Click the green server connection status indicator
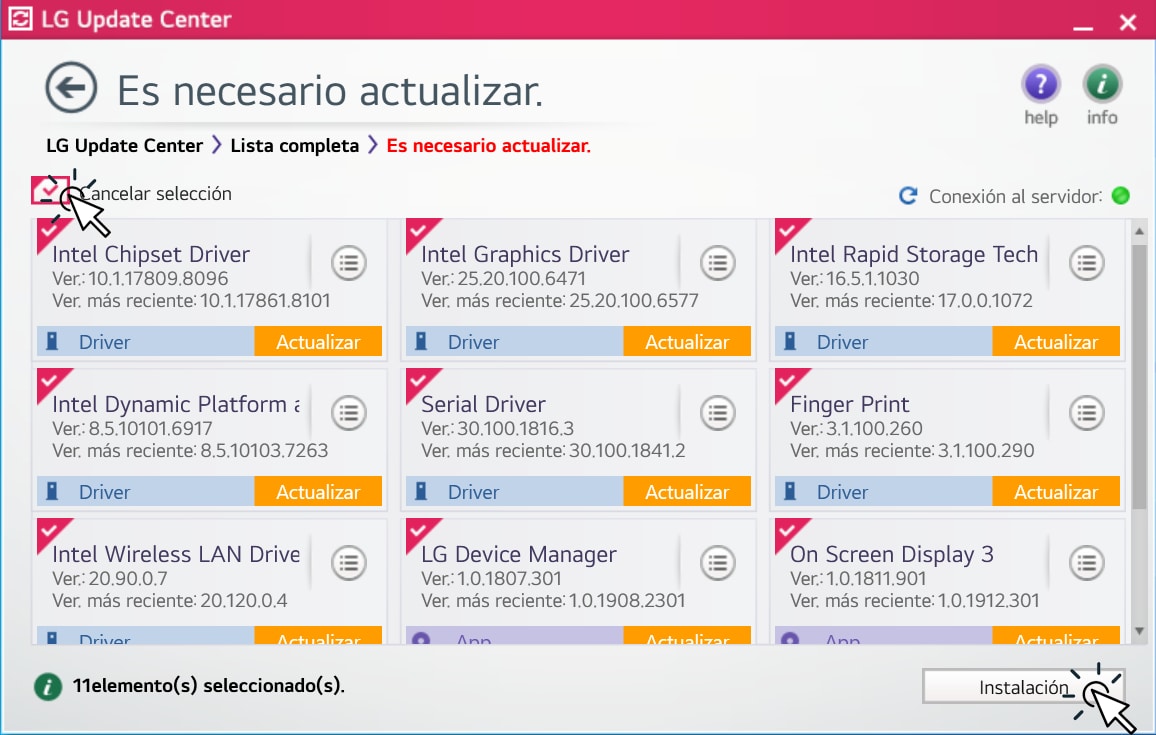Screen dimensions: 1156x735 coord(1121,195)
